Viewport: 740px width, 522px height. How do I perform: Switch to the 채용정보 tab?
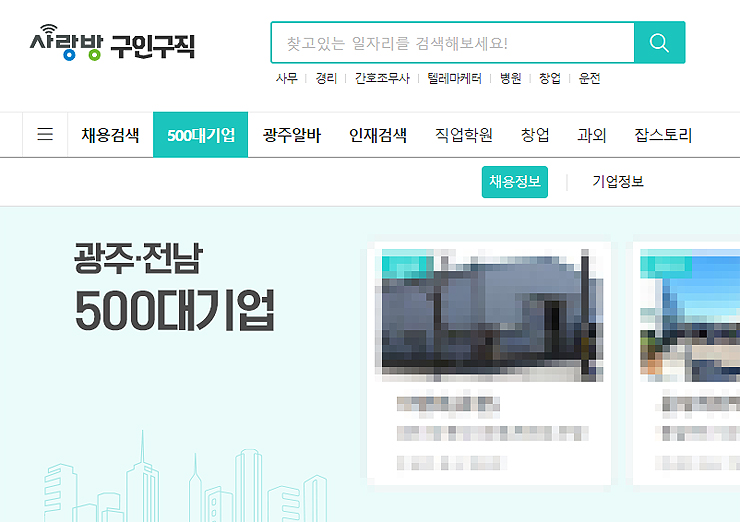pyautogui.click(x=515, y=182)
